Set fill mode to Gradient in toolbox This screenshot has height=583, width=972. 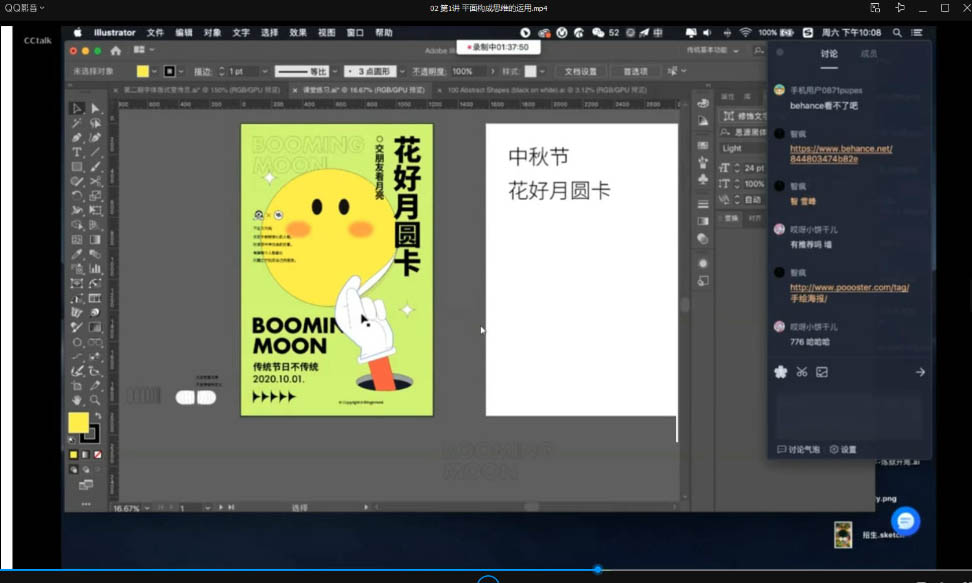86,455
